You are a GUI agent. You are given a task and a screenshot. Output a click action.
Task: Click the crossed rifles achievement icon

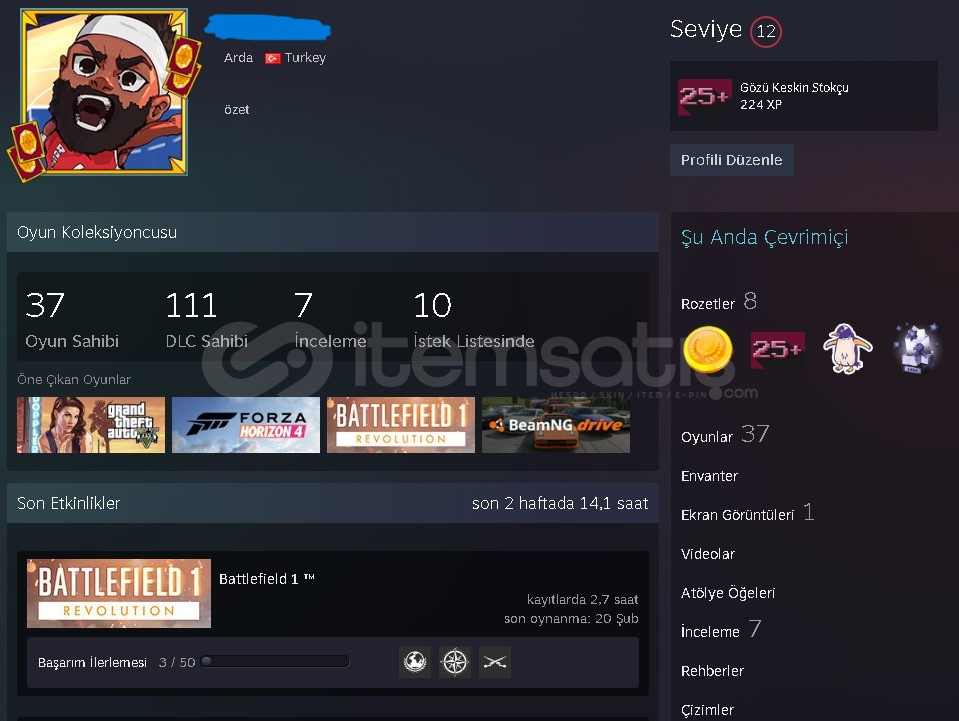(x=495, y=662)
